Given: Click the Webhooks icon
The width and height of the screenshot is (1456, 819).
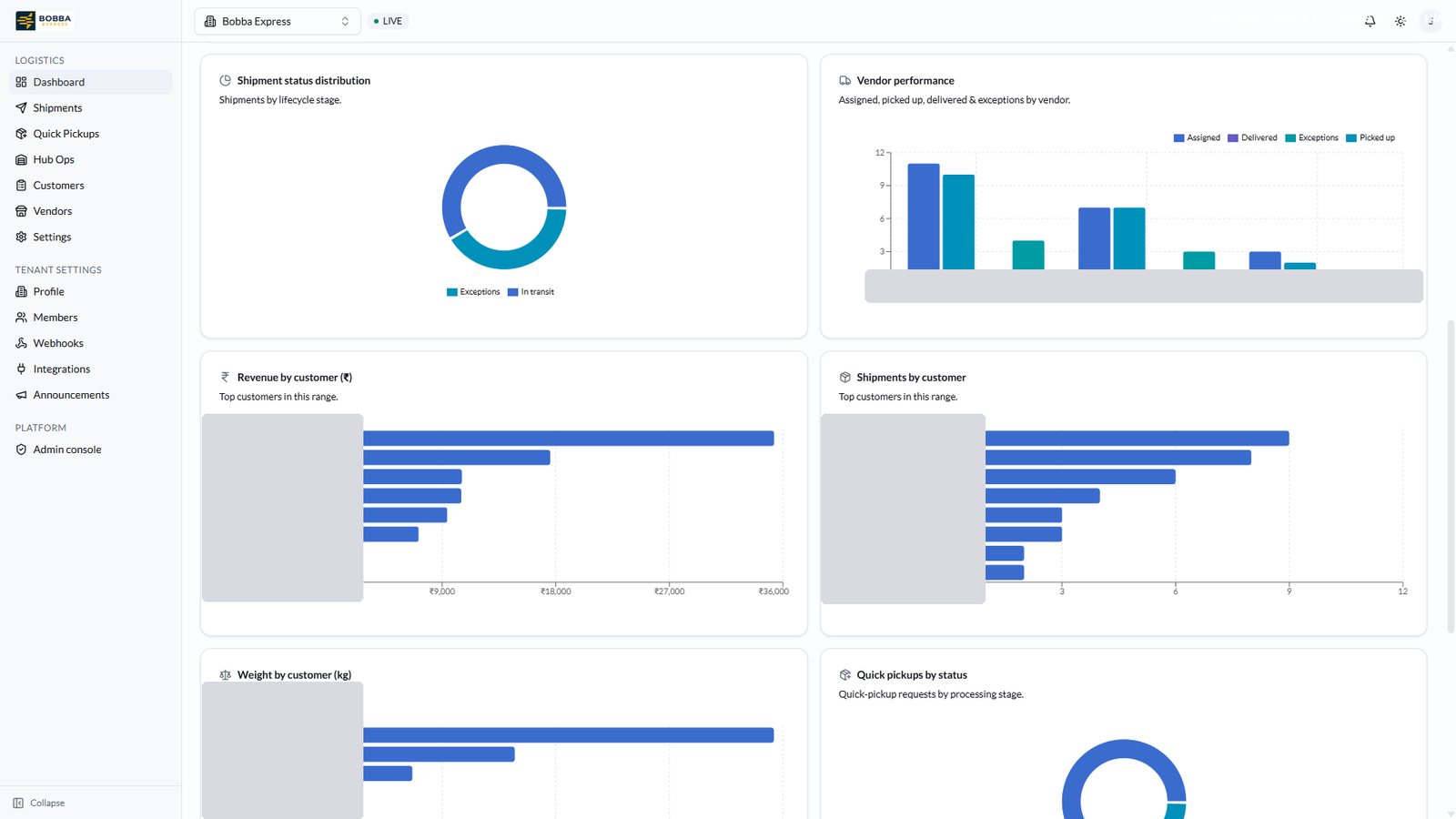Looking at the screenshot, I should pyautogui.click(x=21, y=343).
